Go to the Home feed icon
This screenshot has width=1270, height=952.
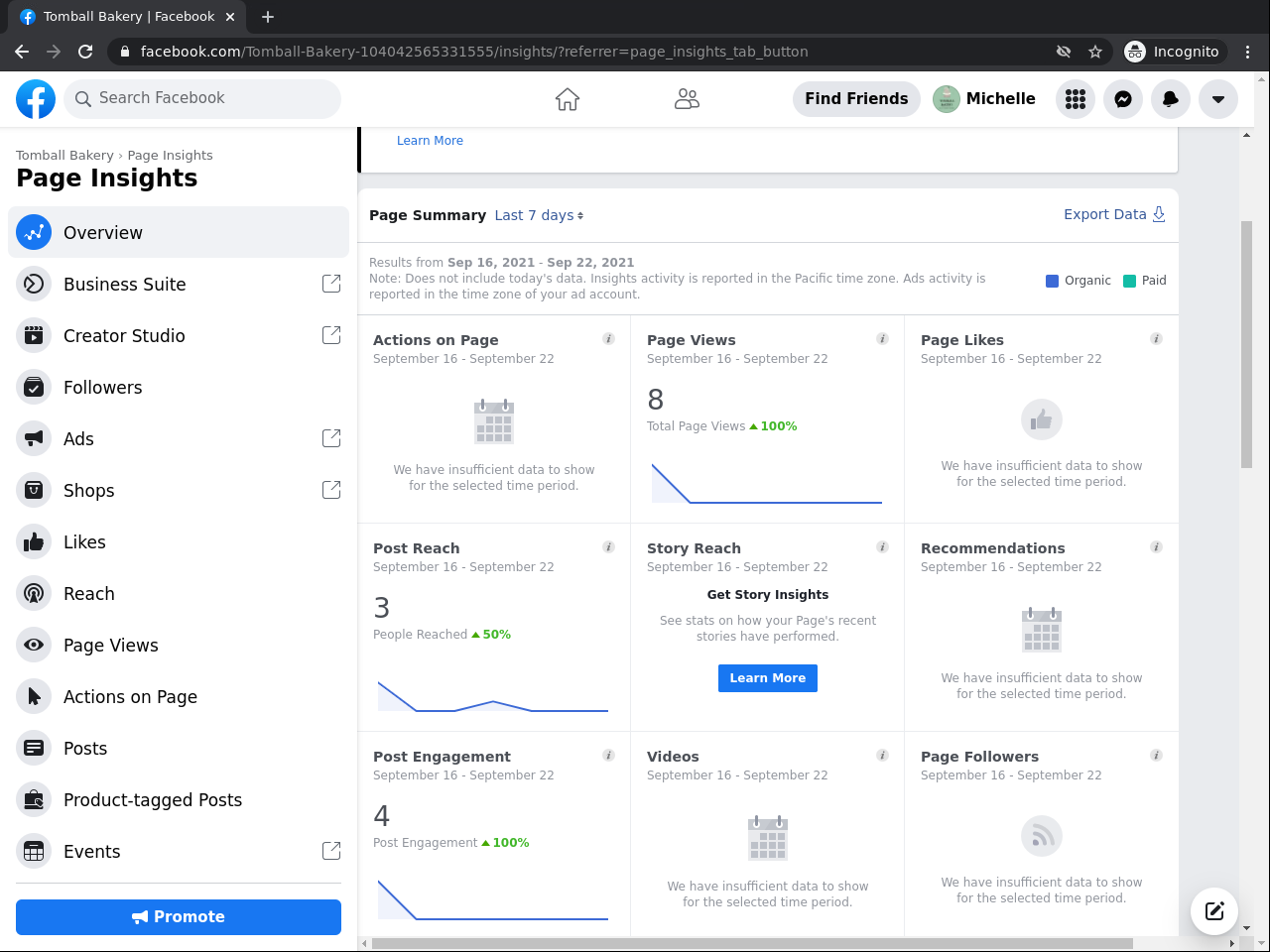(x=568, y=99)
